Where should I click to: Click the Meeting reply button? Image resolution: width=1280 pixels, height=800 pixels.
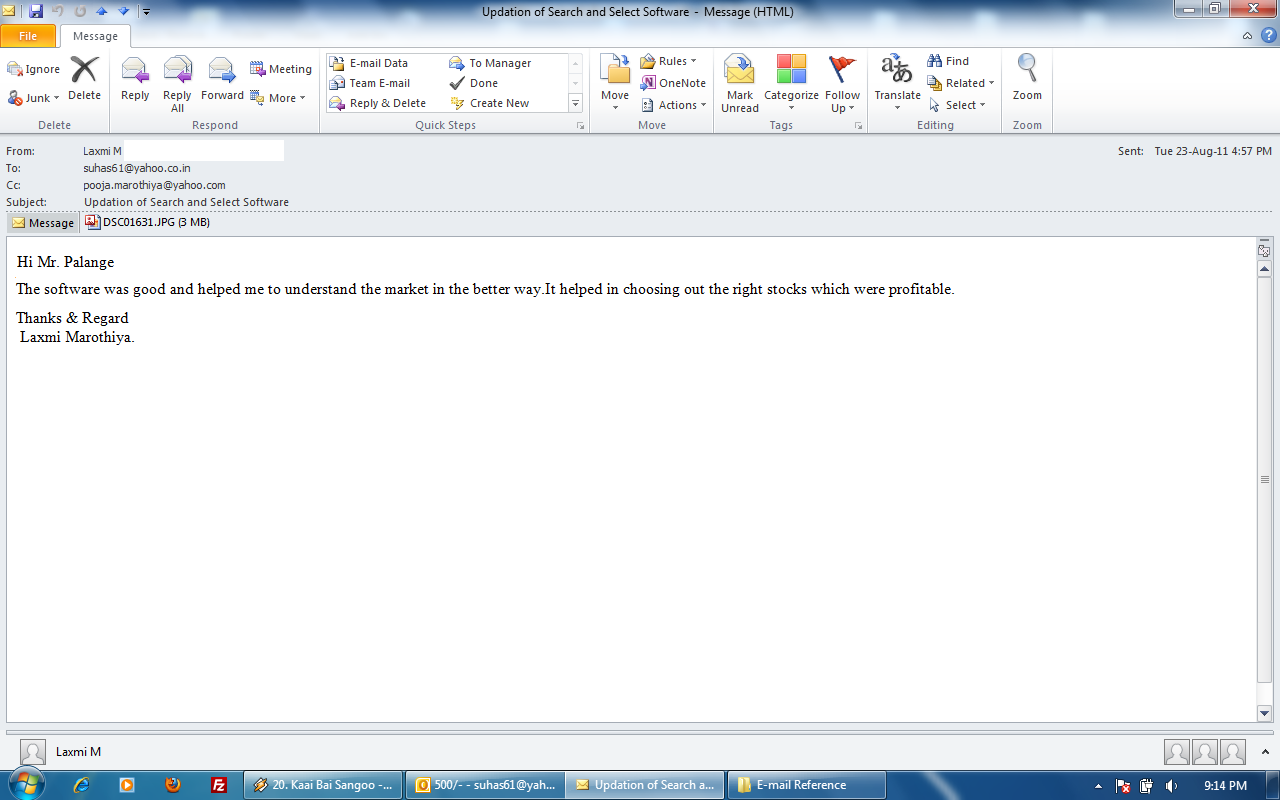pos(281,69)
